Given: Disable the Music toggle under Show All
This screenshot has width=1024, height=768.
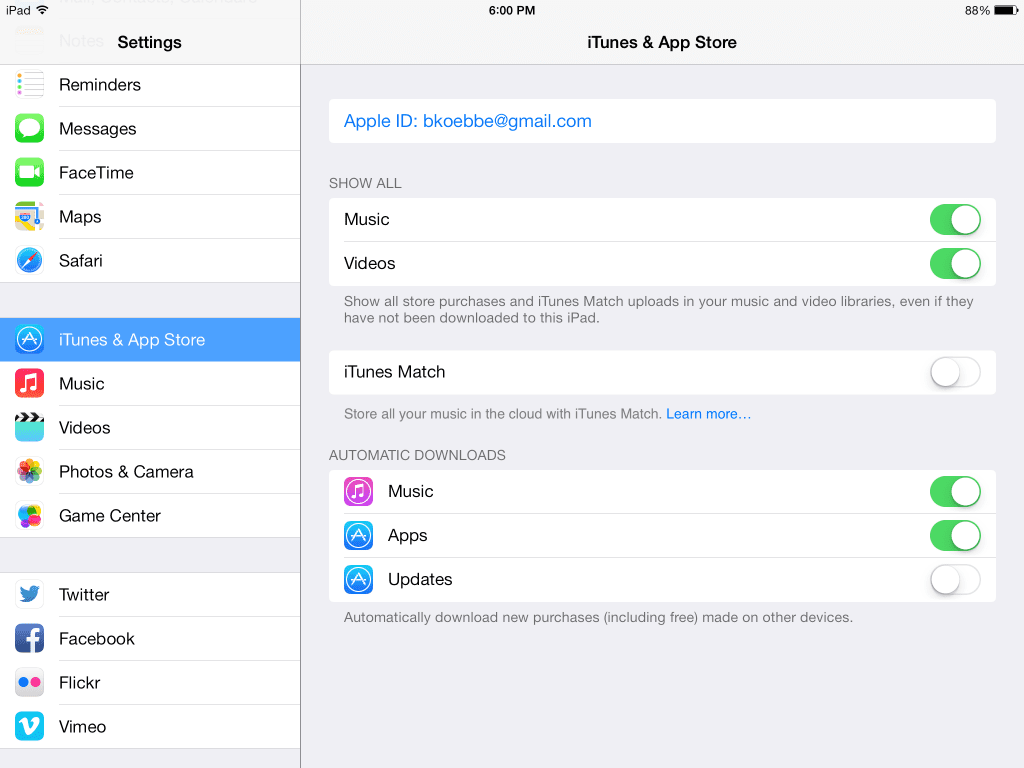Looking at the screenshot, I should click(x=955, y=219).
